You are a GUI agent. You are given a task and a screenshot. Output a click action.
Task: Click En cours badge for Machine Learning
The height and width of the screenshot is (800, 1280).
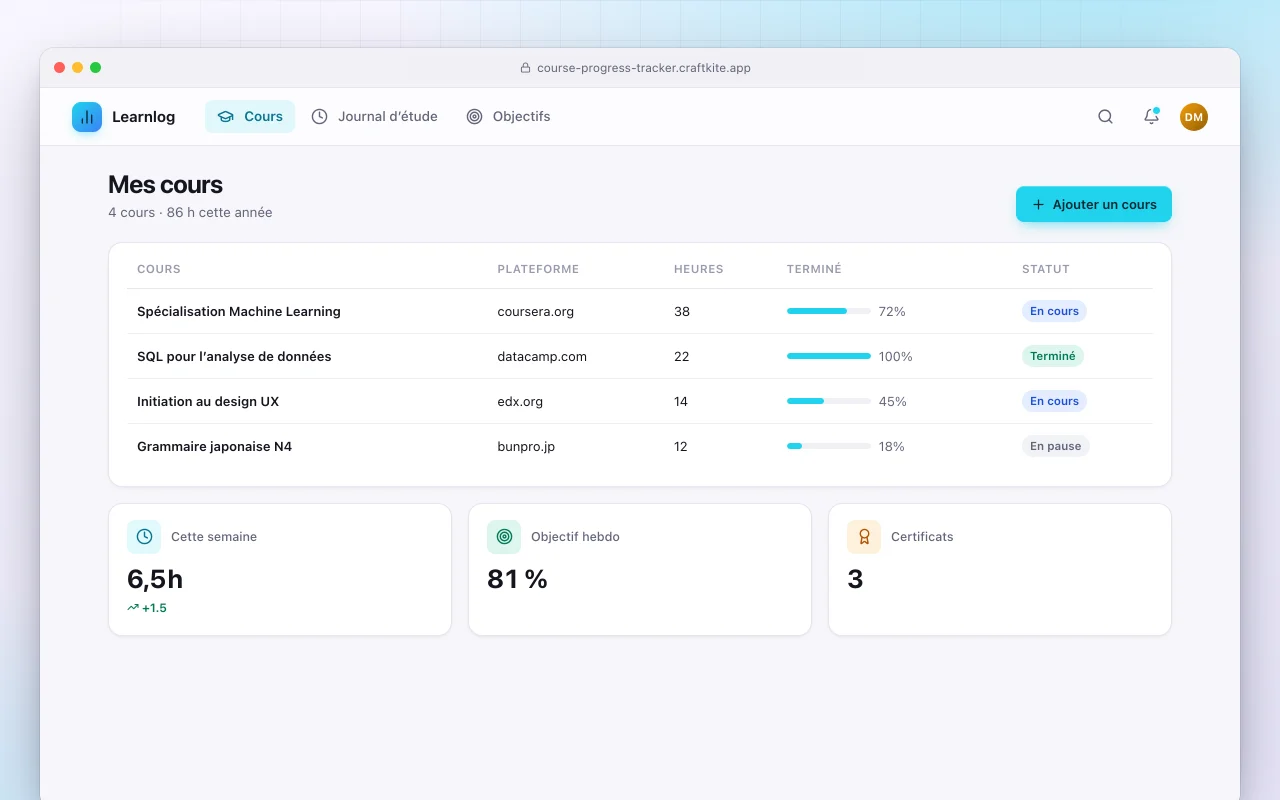click(1054, 311)
